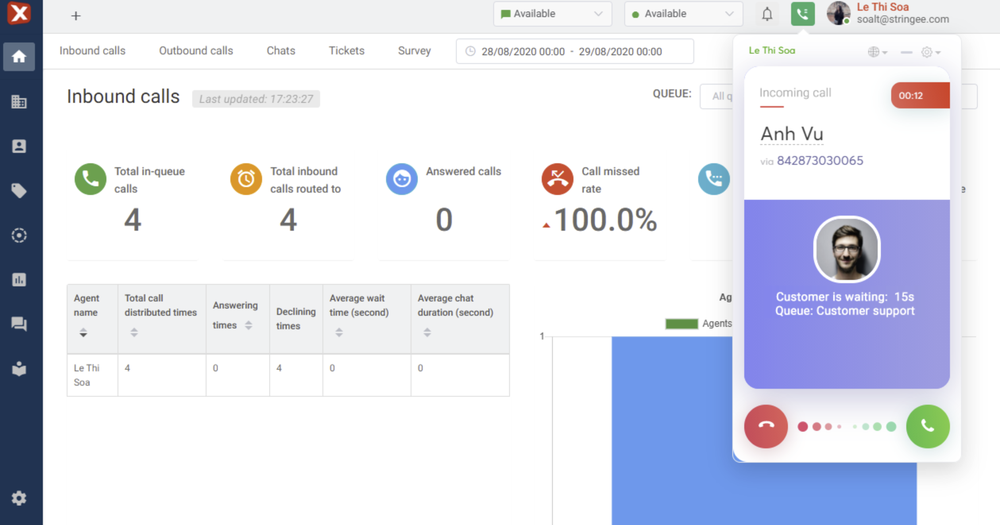The height and width of the screenshot is (525, 1000).
Task: Add a new tab with plus icon
Action: point(76,16)
